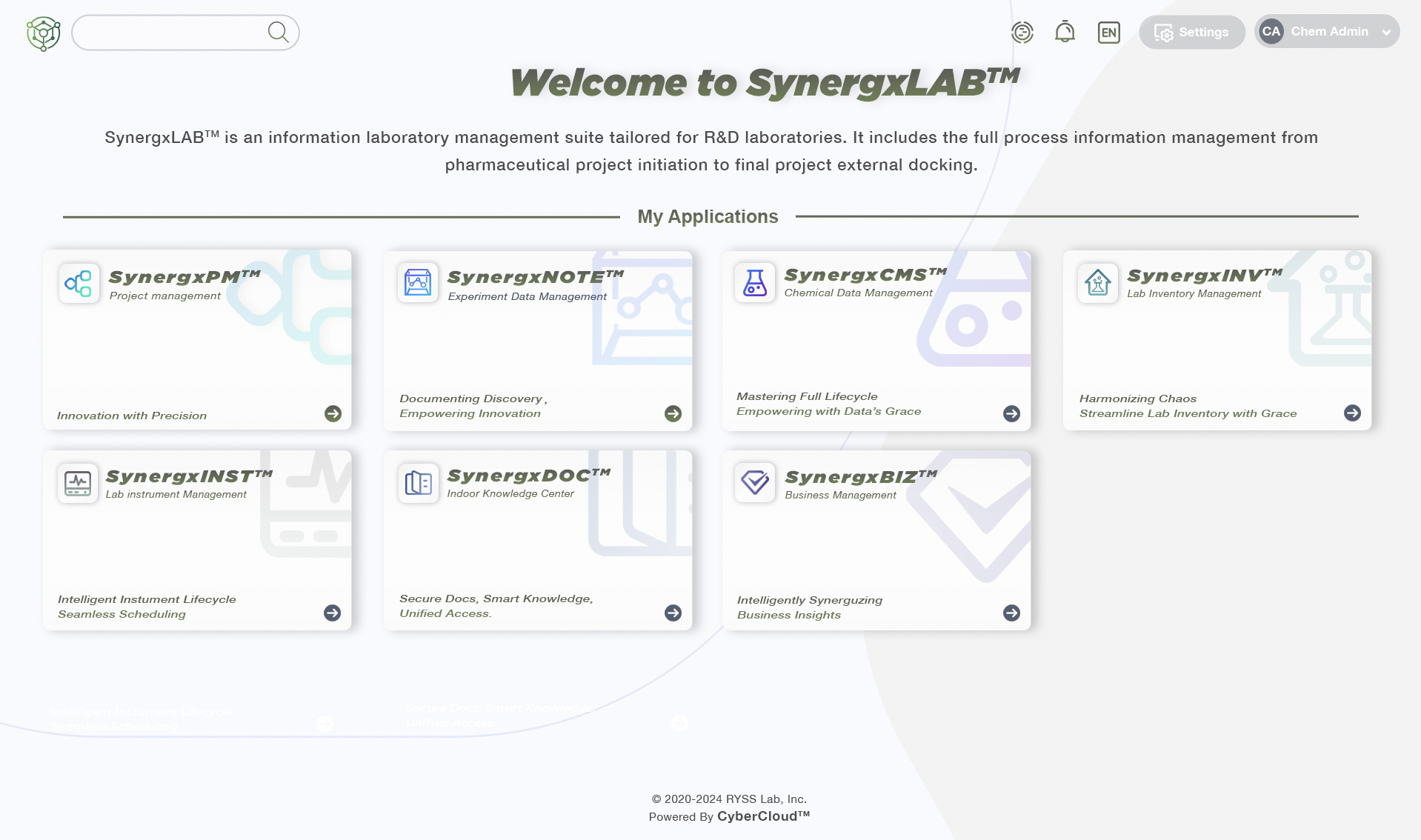Open the messages chat icon in the header
The image size is (1421, 840).
click(x=1022, y=32)
